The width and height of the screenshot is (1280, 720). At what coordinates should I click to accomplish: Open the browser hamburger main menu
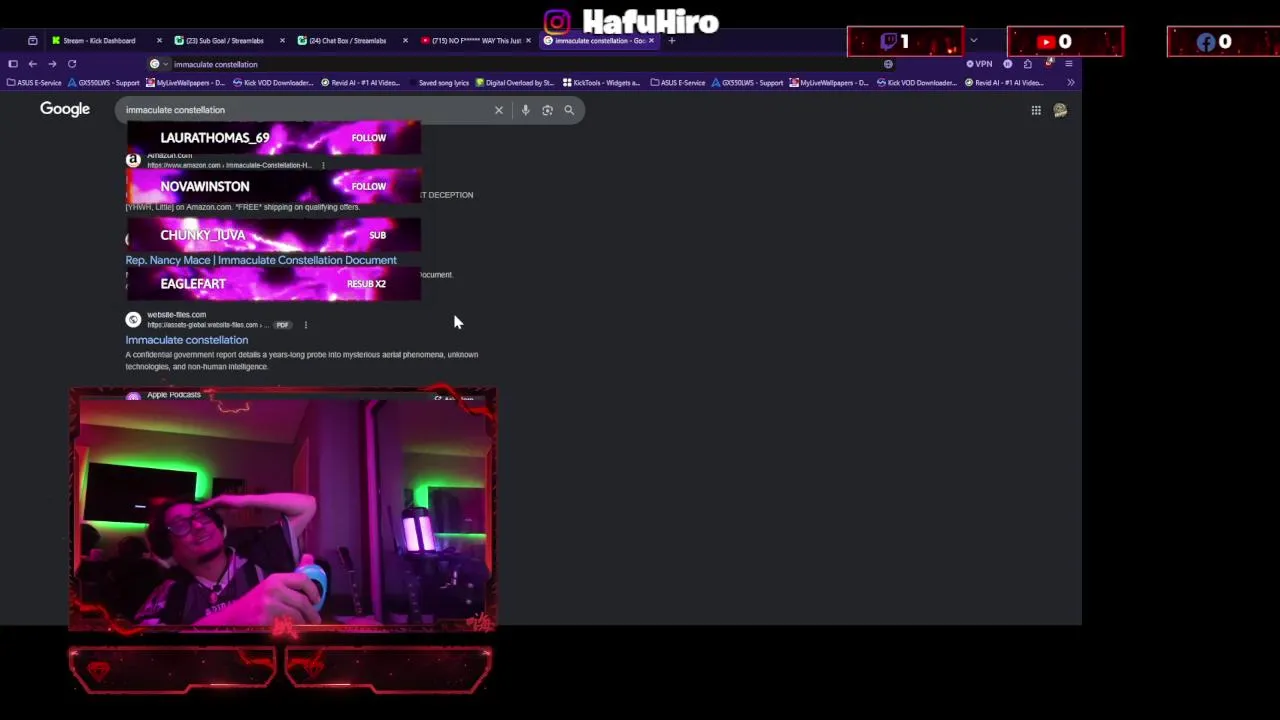point(1068,64)
